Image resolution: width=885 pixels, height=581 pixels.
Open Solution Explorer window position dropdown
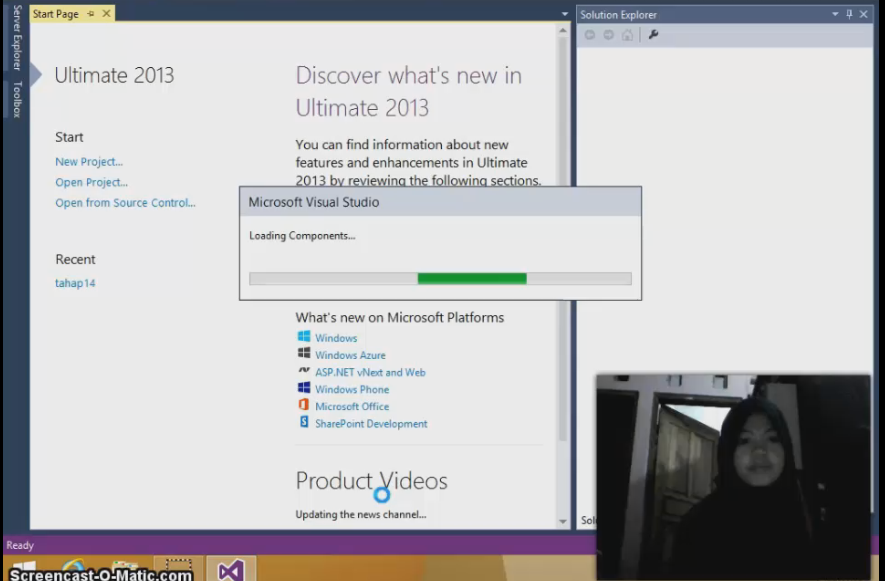click(x=835, y=14)
